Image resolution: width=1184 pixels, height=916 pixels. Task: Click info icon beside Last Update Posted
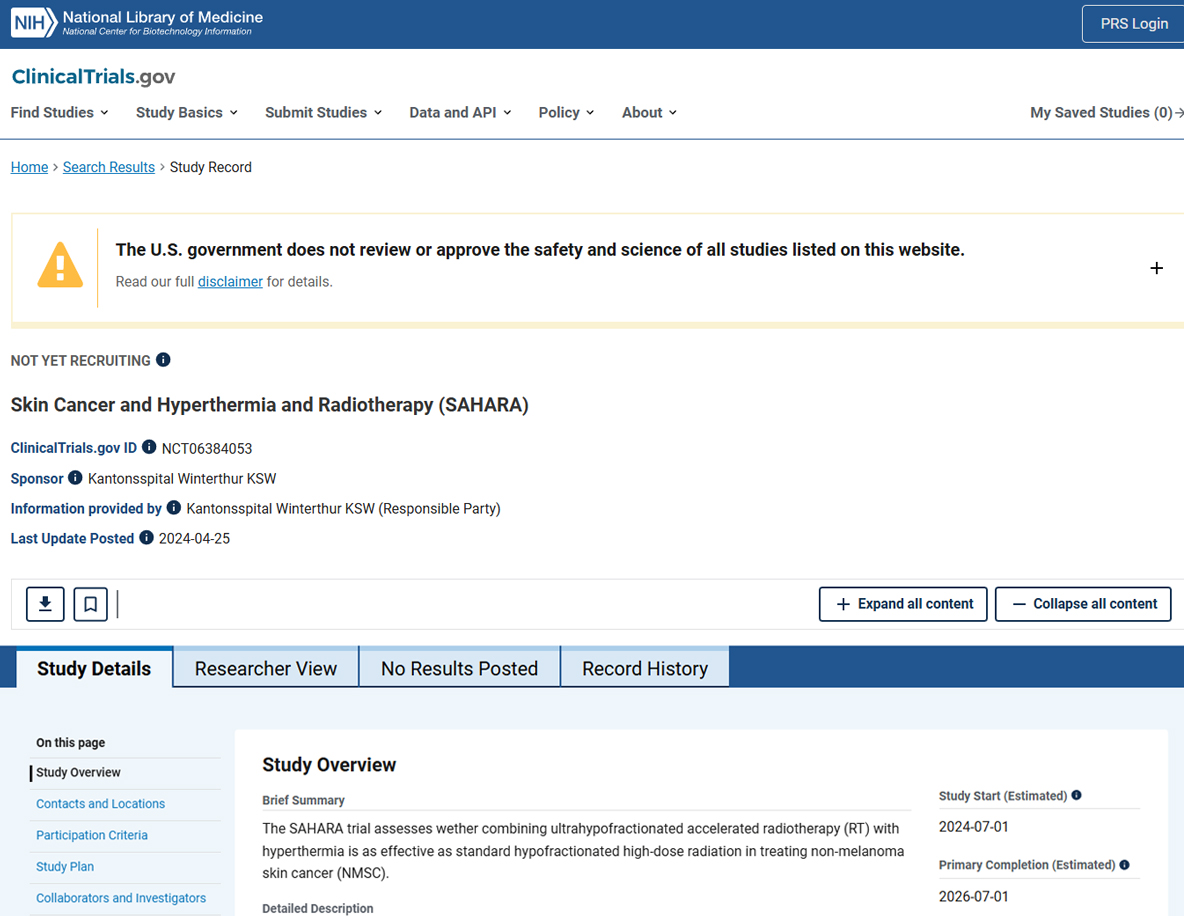point(147,538)
